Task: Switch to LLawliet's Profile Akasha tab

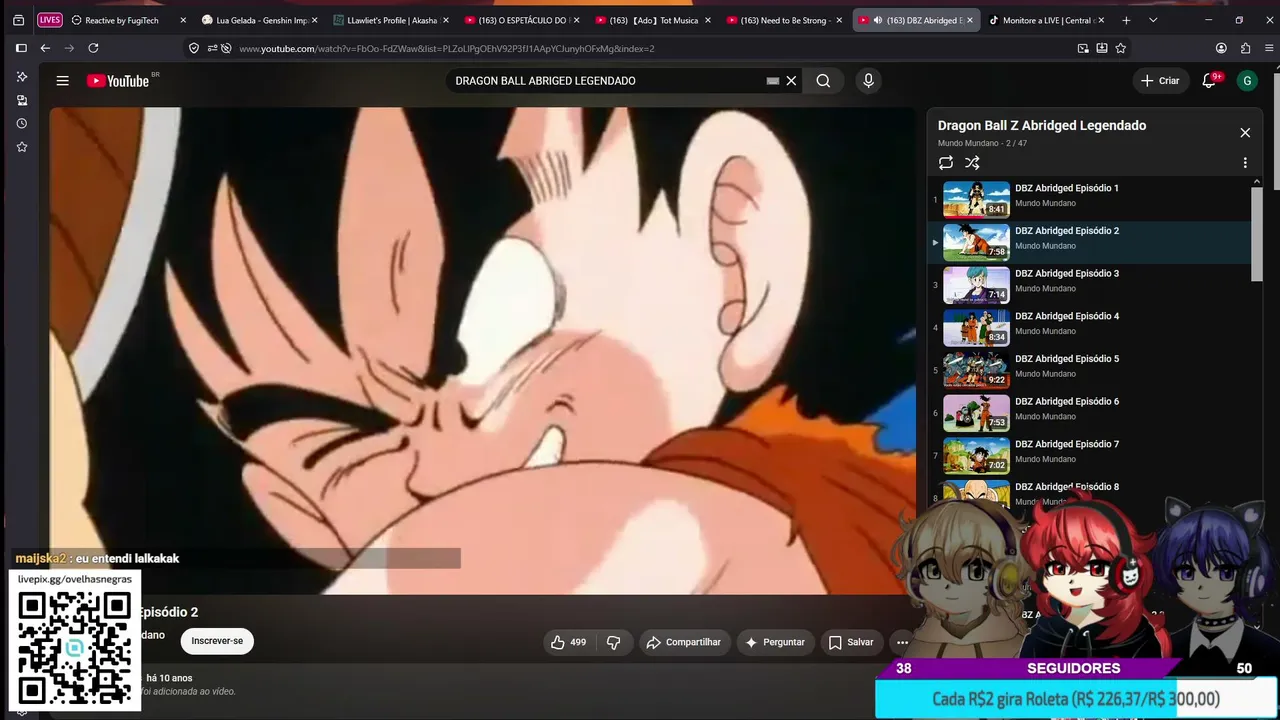Action: (389, 20)
